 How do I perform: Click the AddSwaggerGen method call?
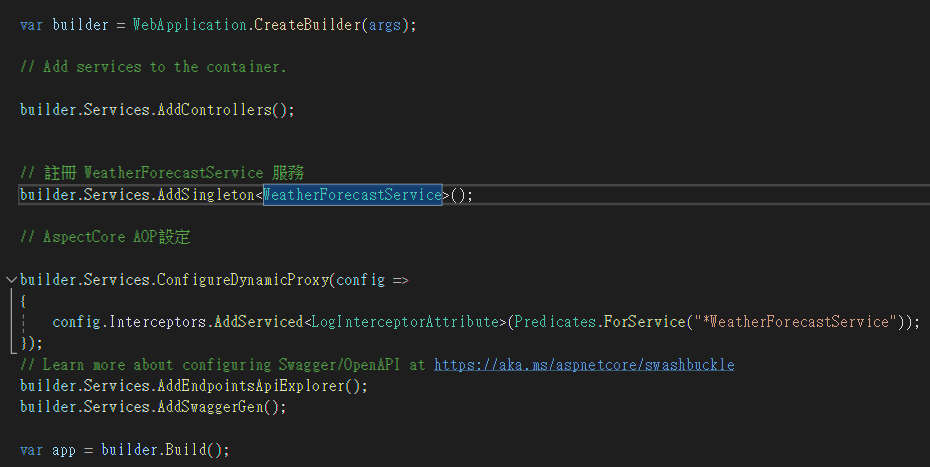pos(210,406)
